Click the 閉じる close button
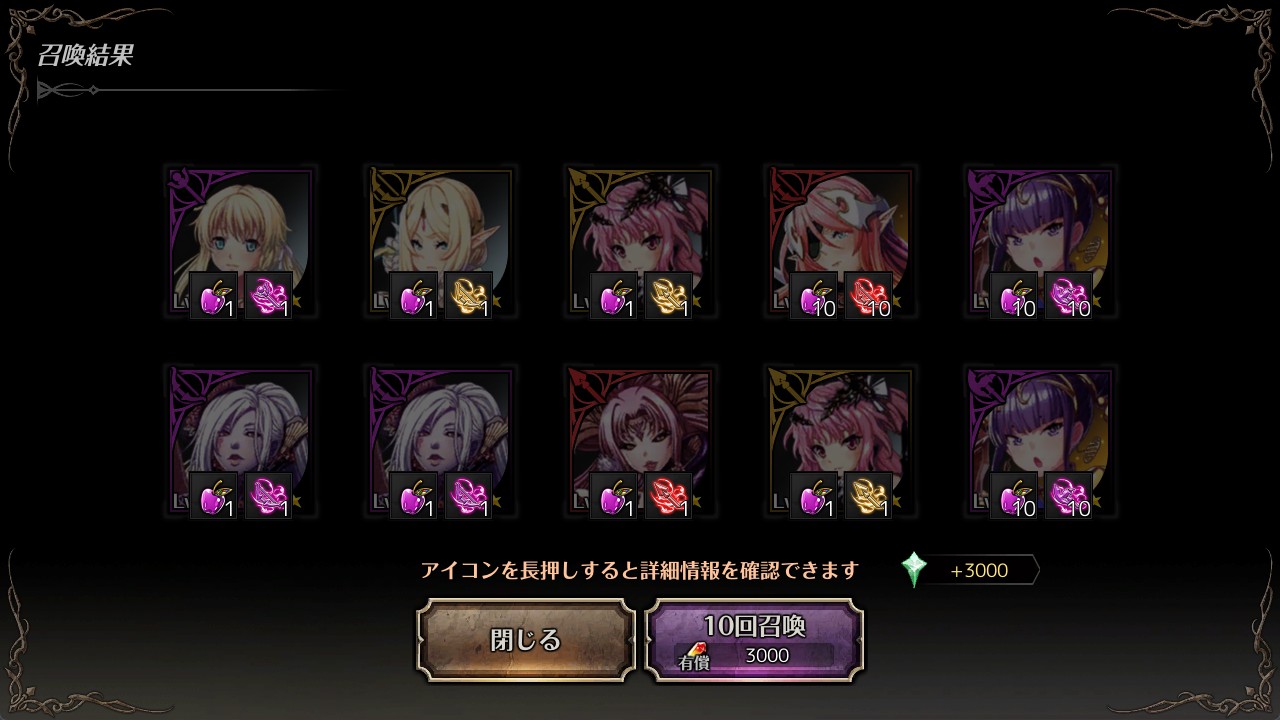This screenshot has width=1280, height=720. click(526, 640)
